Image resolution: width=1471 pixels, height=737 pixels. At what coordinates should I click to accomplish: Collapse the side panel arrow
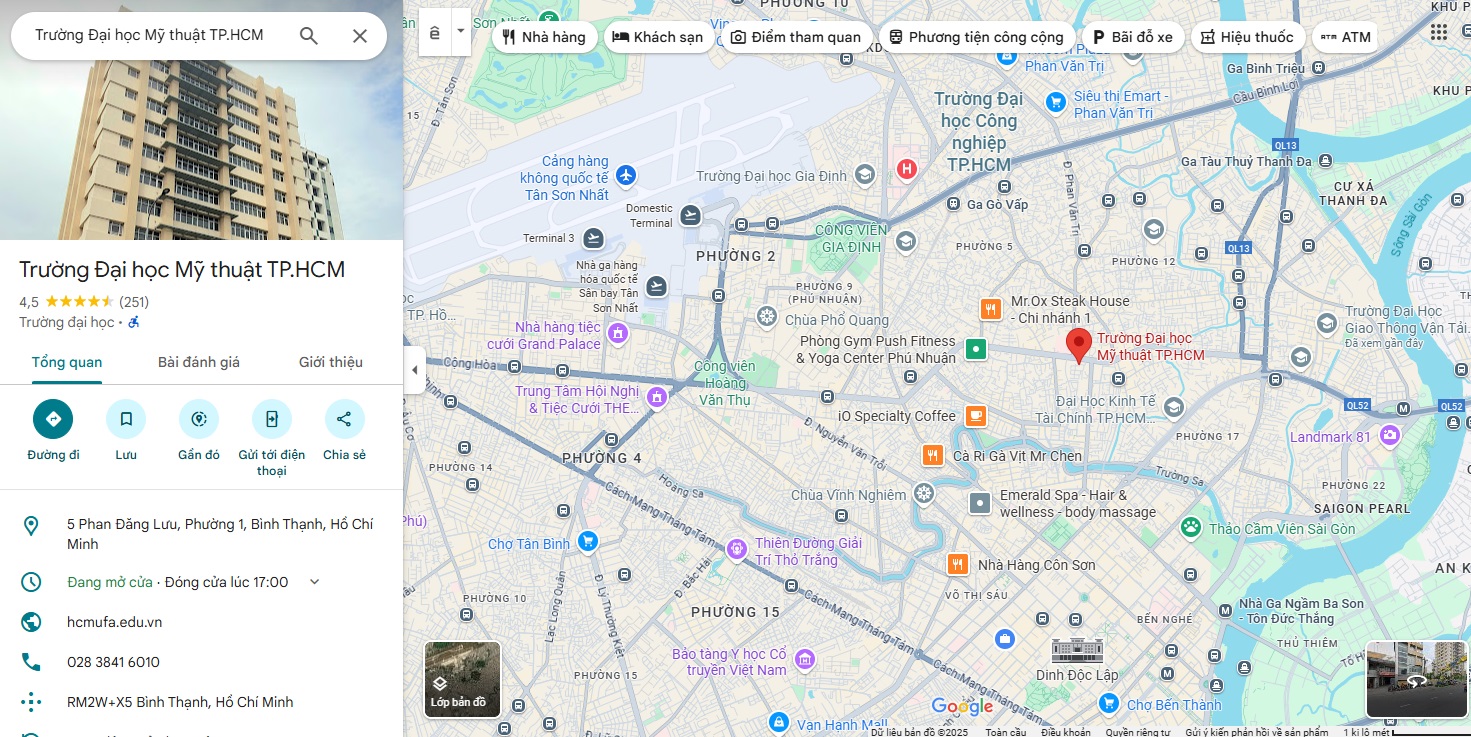415,370
